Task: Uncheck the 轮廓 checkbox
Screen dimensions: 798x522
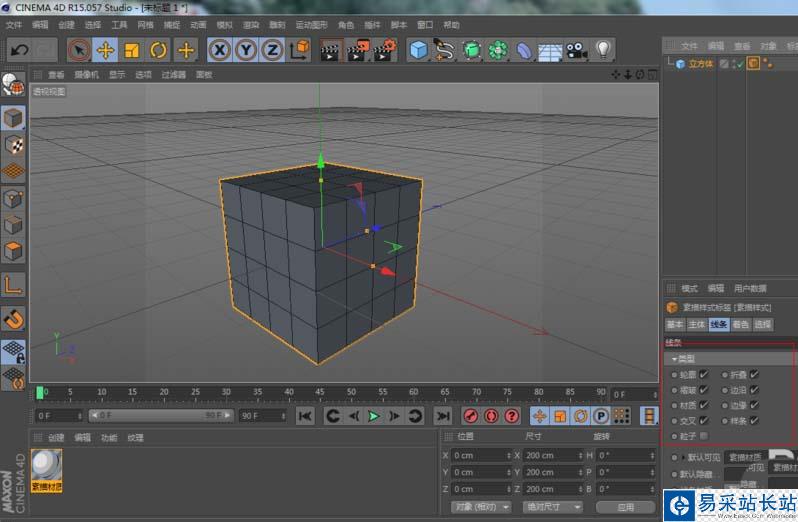Action: pos(704,374)
